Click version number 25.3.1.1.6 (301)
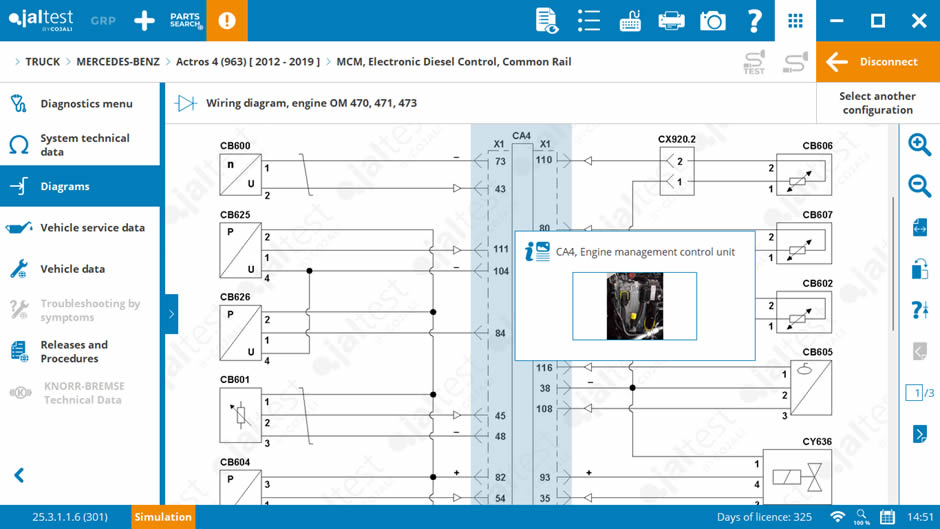Viewport: 940px width, 529px height. tap(70, 517)
